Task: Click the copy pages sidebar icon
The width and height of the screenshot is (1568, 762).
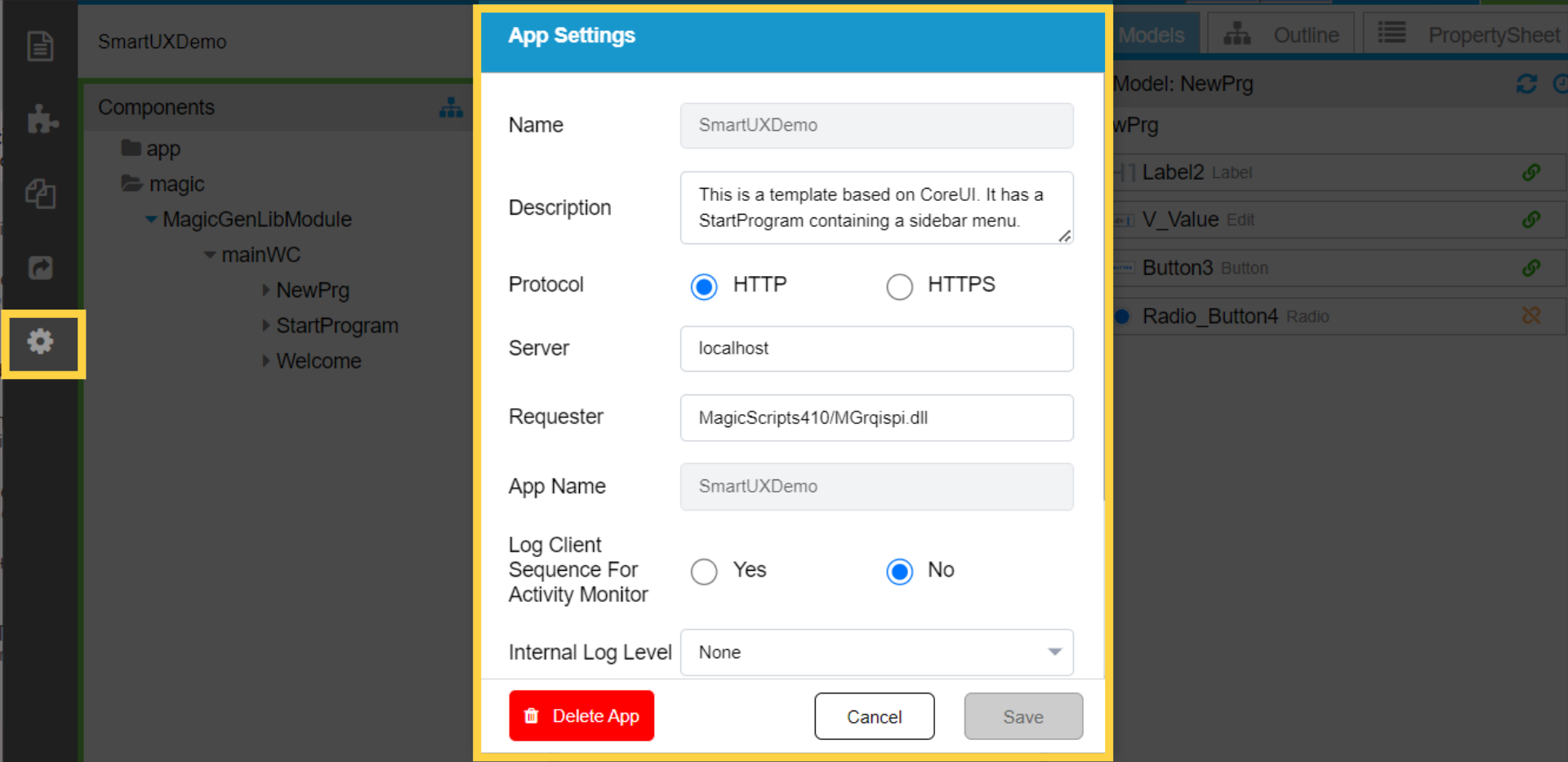Action: click(x=40, y=194)
